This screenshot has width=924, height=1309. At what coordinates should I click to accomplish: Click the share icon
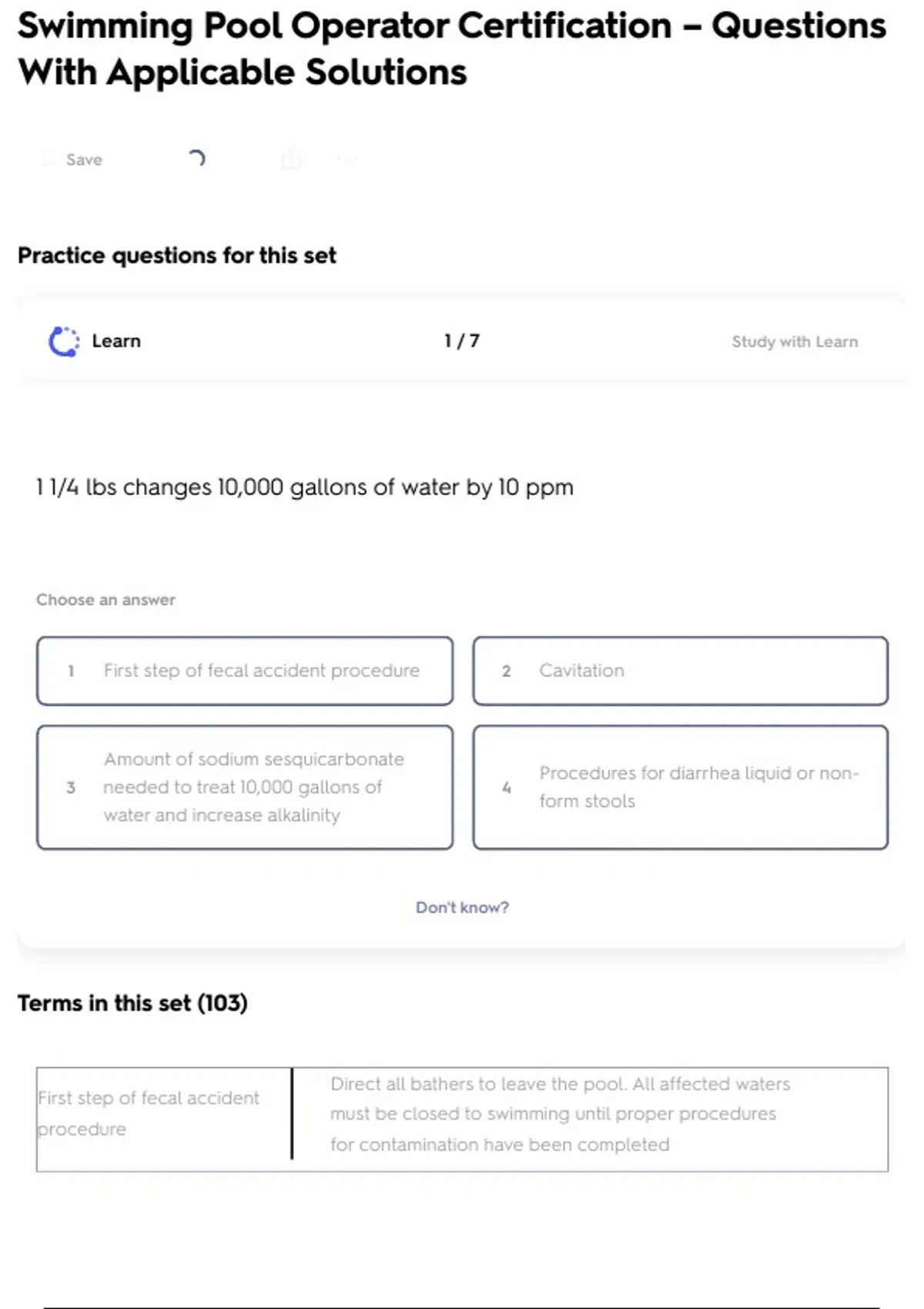tap(291, 159)
